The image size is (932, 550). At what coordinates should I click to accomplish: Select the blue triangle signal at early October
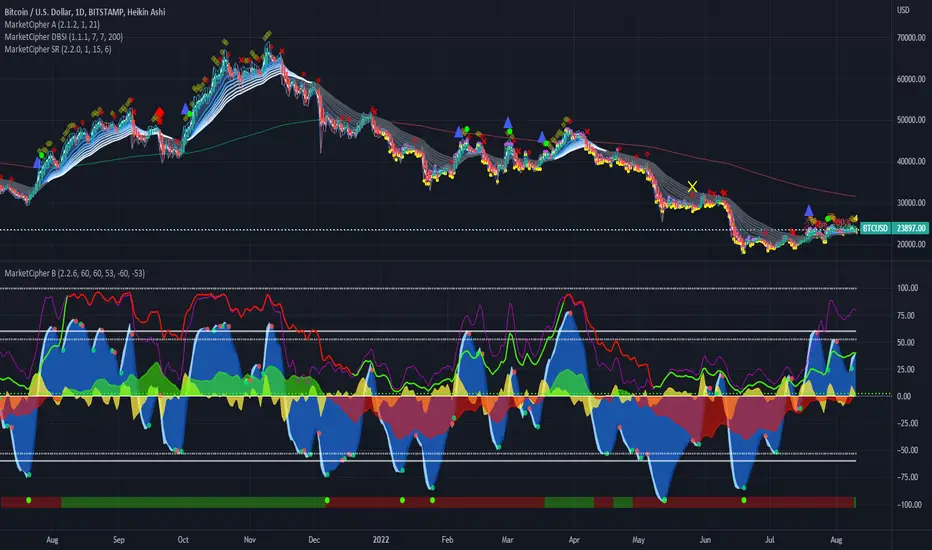(x=185, y=109)
